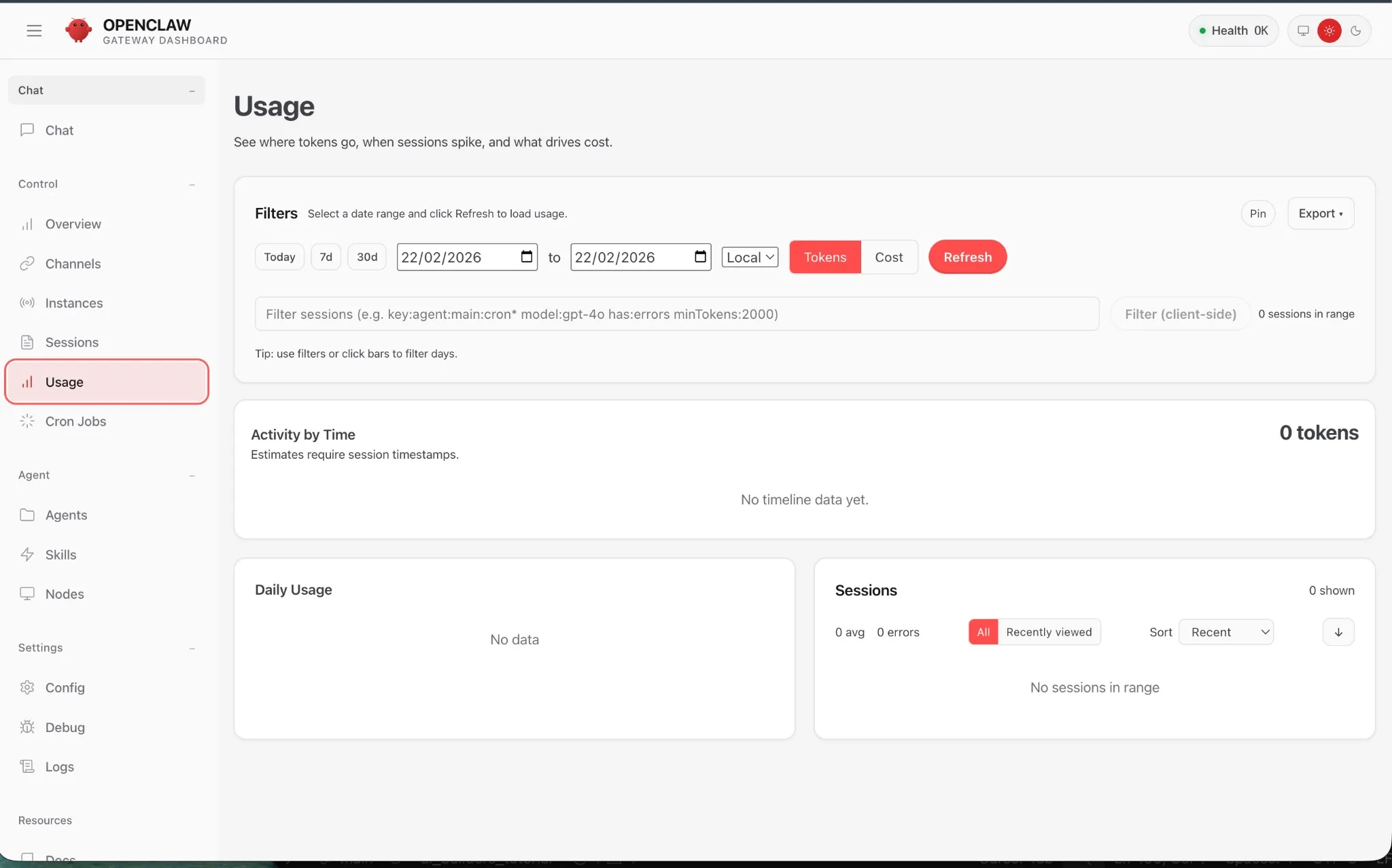The image size is (1392, 868).
Task: Open Skills in sidebar
Action: [107, 555]
